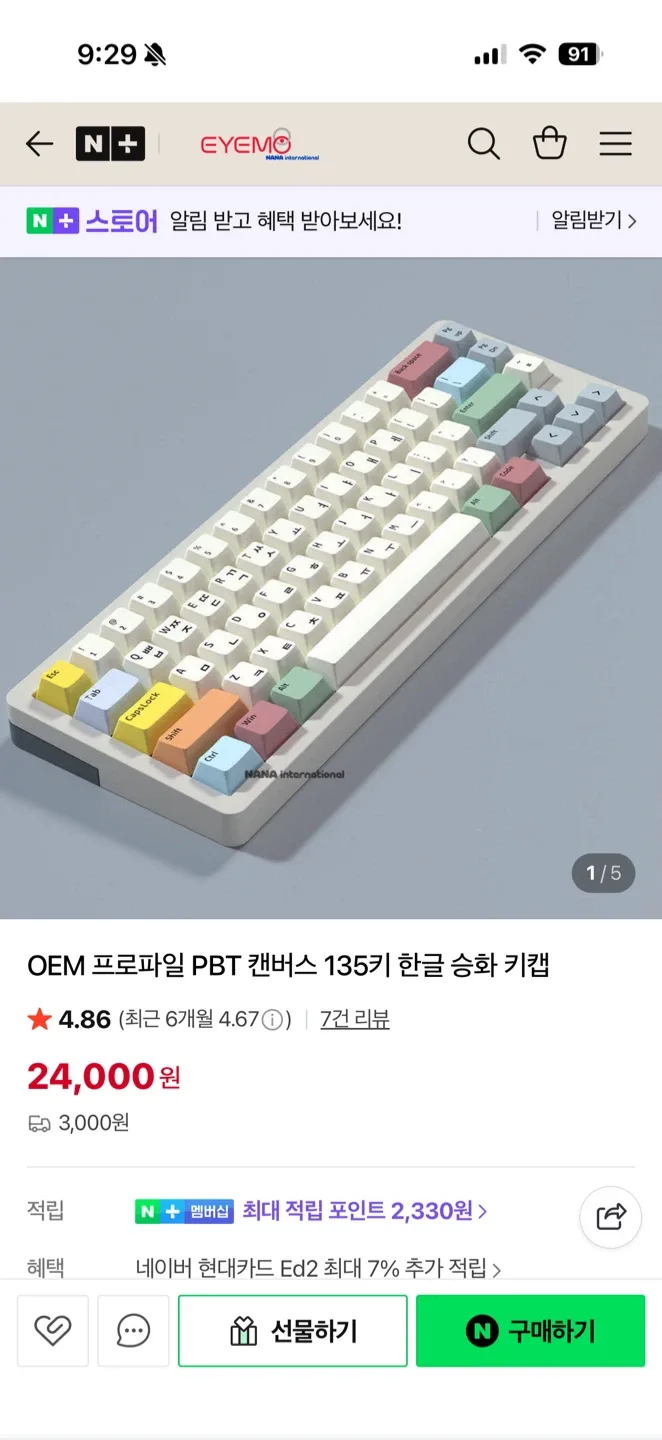Open the 7건 리뷰 link
The width and height of the screenshot is (662, 1440).
point(355,1019)
